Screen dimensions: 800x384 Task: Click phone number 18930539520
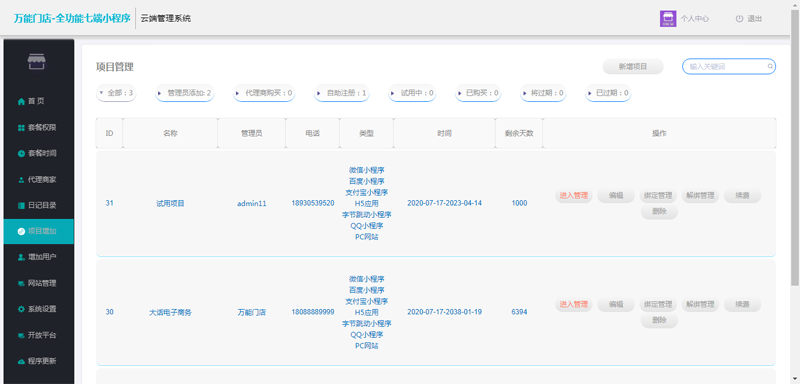[x=313, y=203]
